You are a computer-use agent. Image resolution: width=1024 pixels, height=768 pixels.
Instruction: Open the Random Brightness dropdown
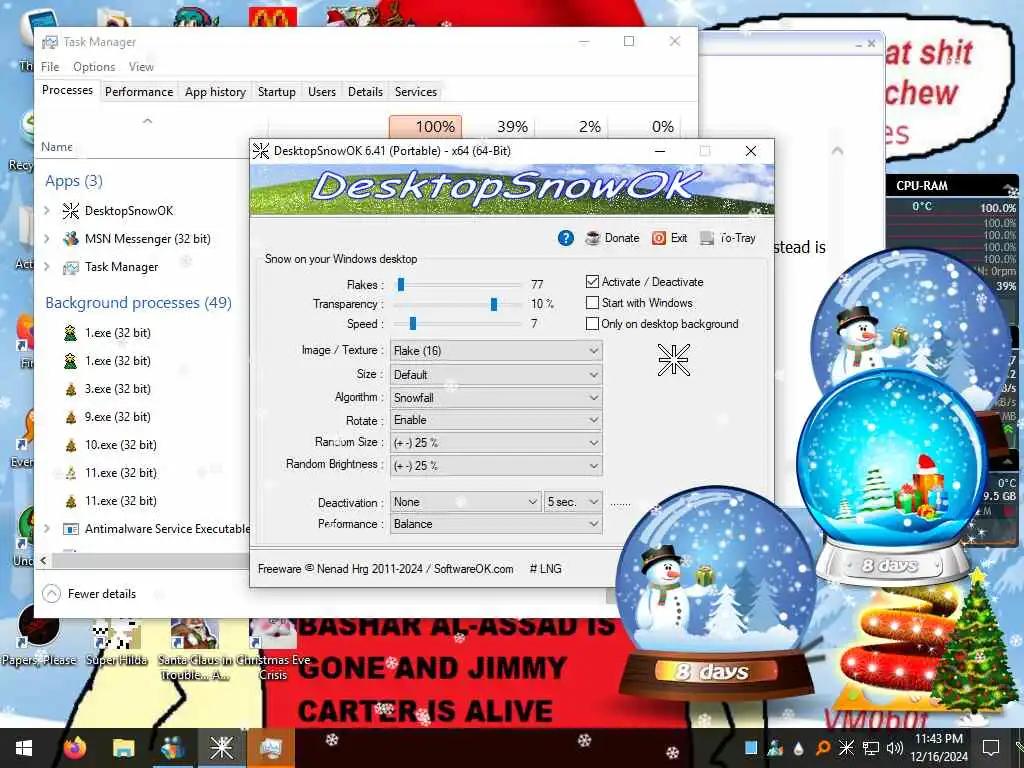tap(496, 466)
